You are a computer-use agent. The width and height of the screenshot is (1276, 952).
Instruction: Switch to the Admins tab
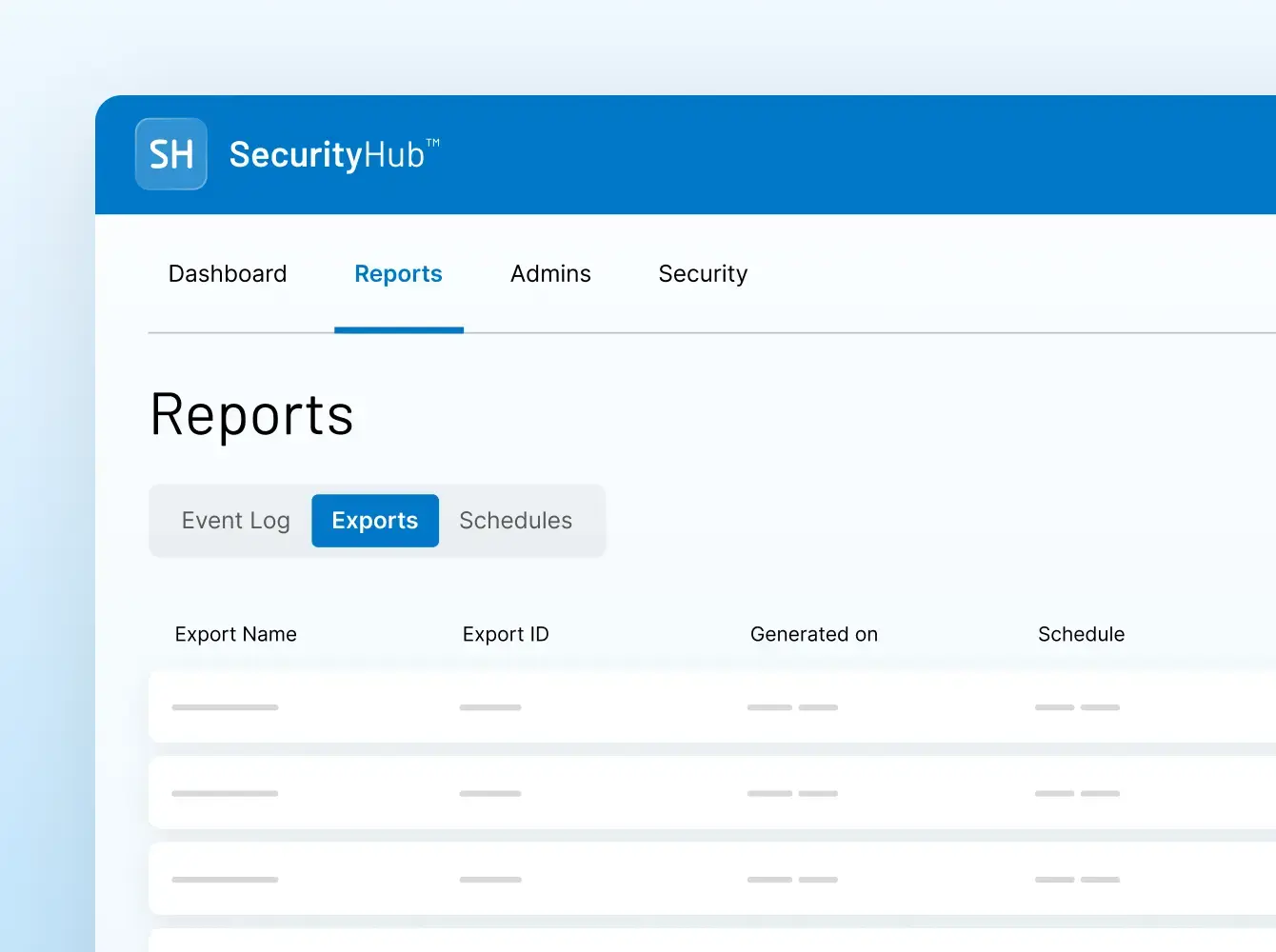[x=550, y=273]
